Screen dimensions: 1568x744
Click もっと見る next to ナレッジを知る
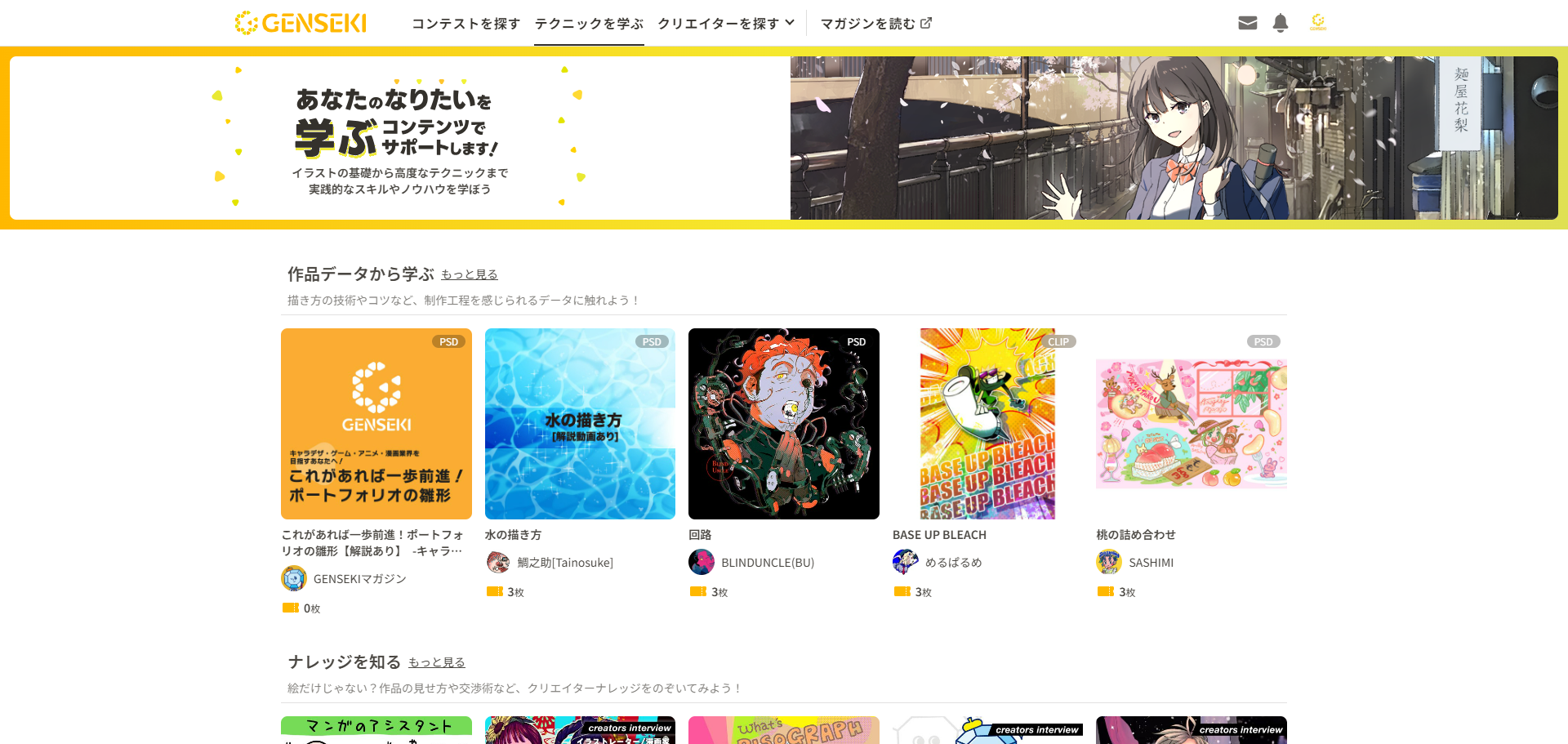click(x=437, y=662)
